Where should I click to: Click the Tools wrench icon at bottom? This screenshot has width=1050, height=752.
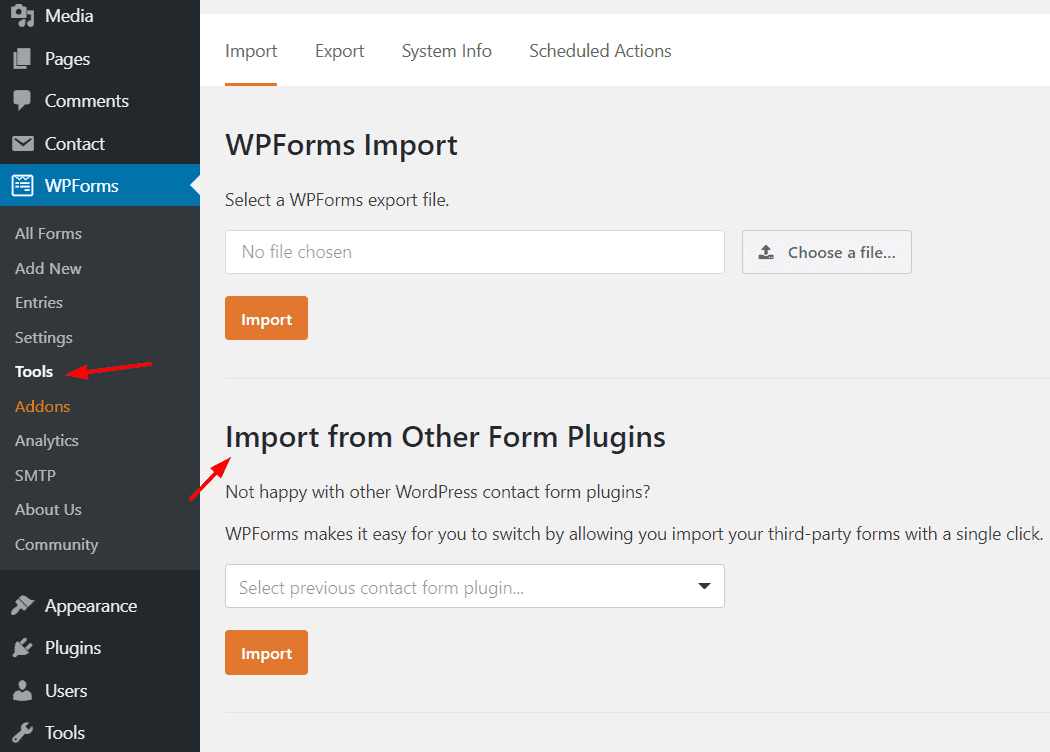(22, 733)
